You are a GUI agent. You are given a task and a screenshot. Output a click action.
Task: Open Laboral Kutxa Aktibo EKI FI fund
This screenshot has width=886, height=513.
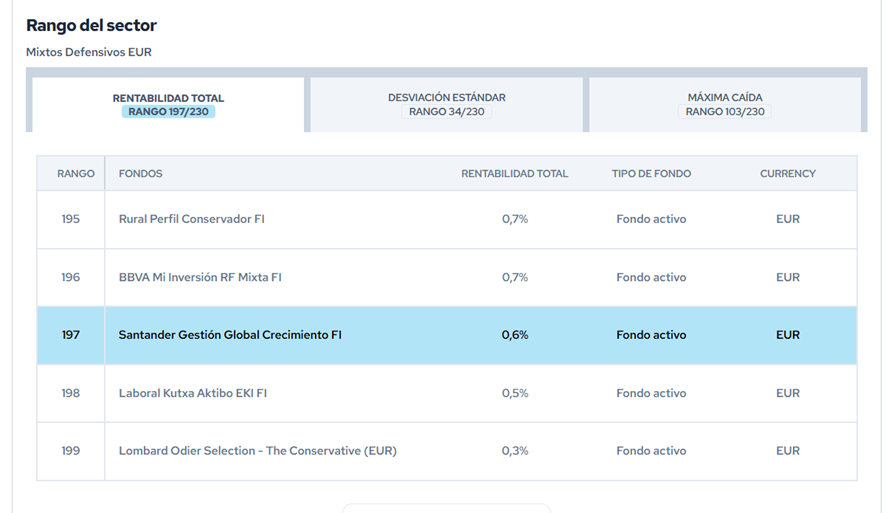[x=193, y=393]
